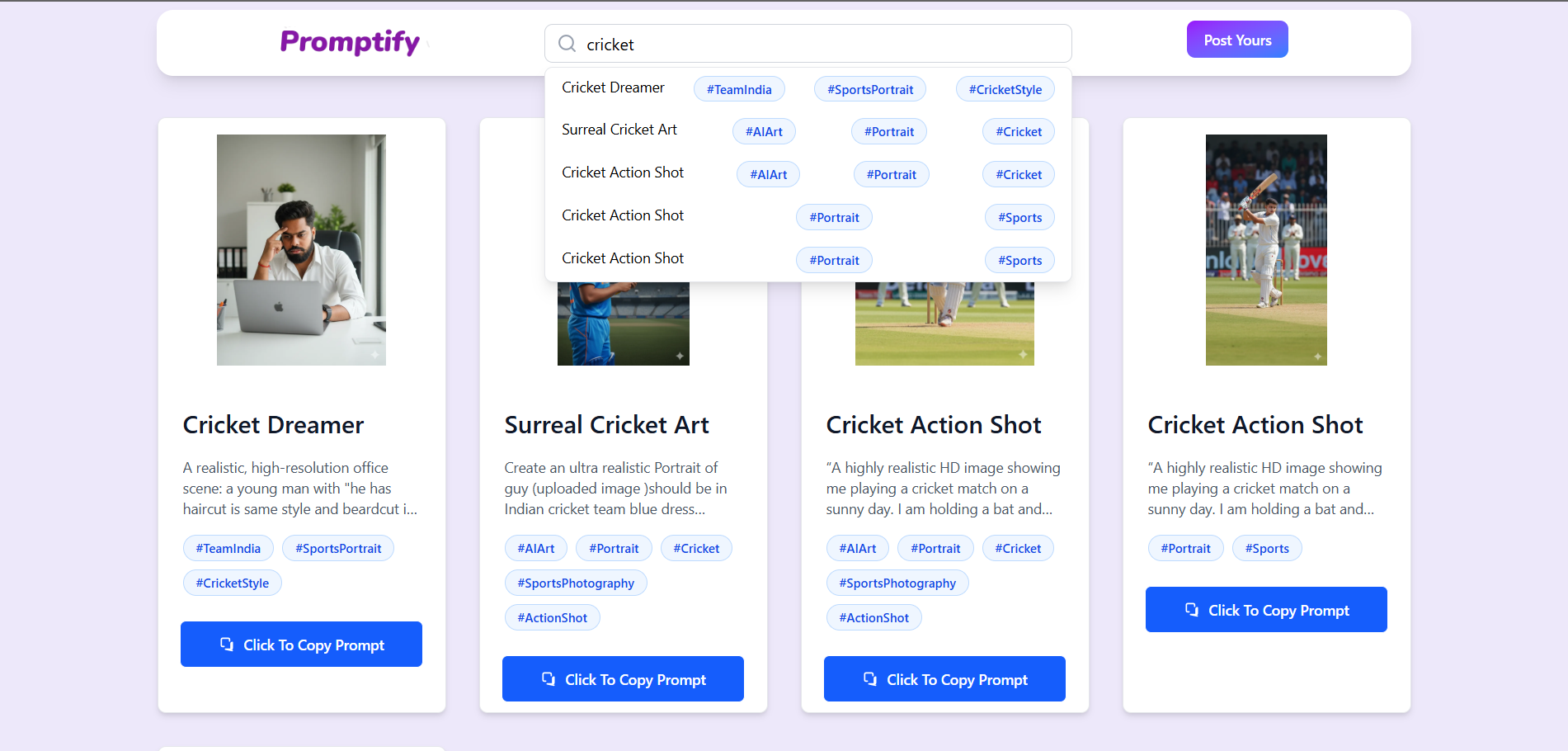Click the copy icon inside Cricket Dreamer's copy button
This screenshot has width=1568, height=751.
(x=228, y=645)
